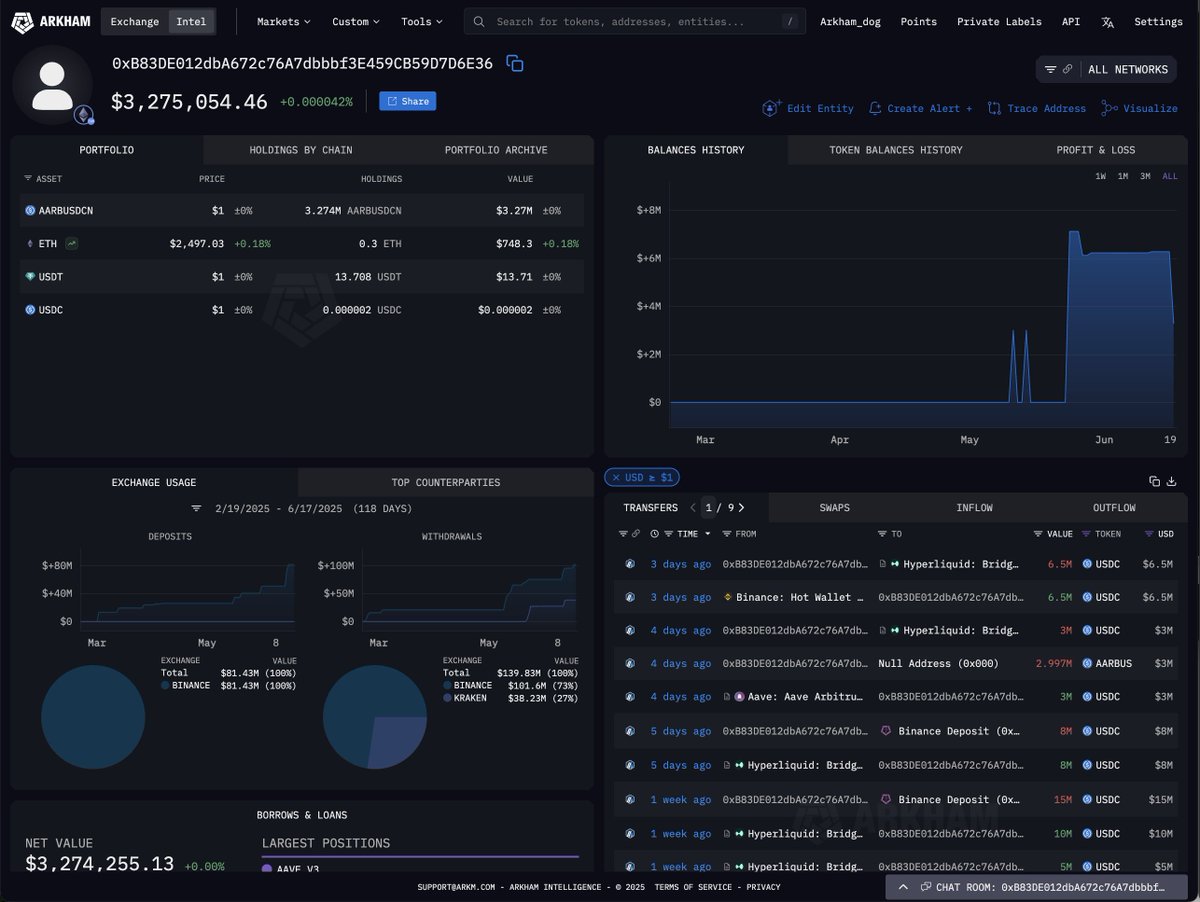Copy the wallet address with copy icon
The width and height of the screenshot is (1200, 902).
515,64
